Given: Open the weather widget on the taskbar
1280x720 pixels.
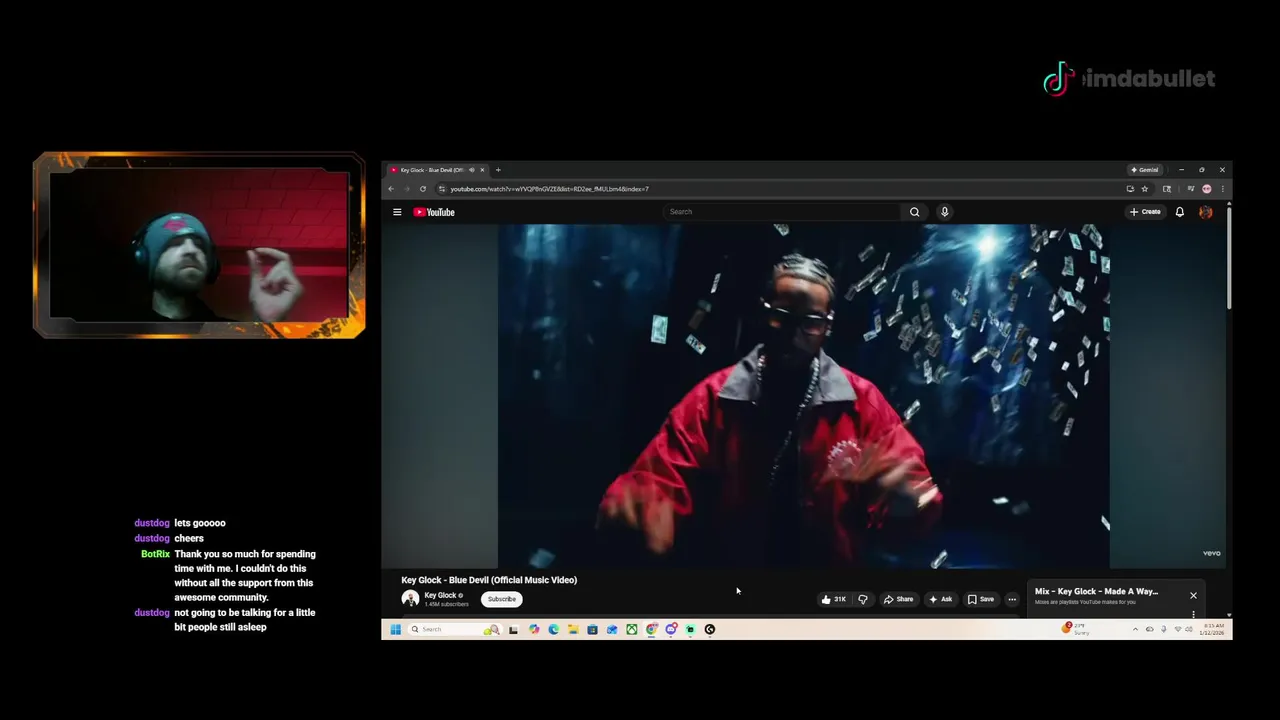Looking at the screenshot, I should (1078, 629).
